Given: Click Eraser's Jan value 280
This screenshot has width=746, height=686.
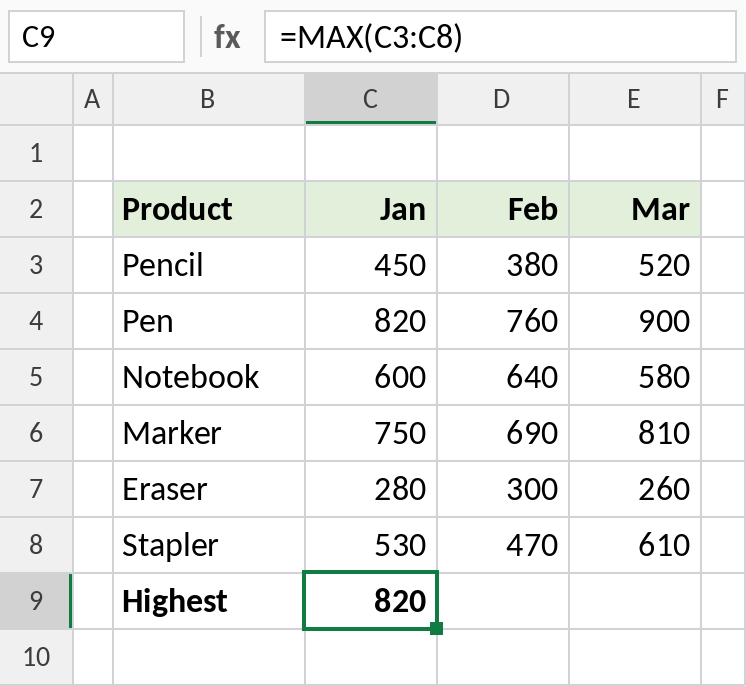Looking at the screenshot, I should (x=371, y=489).
